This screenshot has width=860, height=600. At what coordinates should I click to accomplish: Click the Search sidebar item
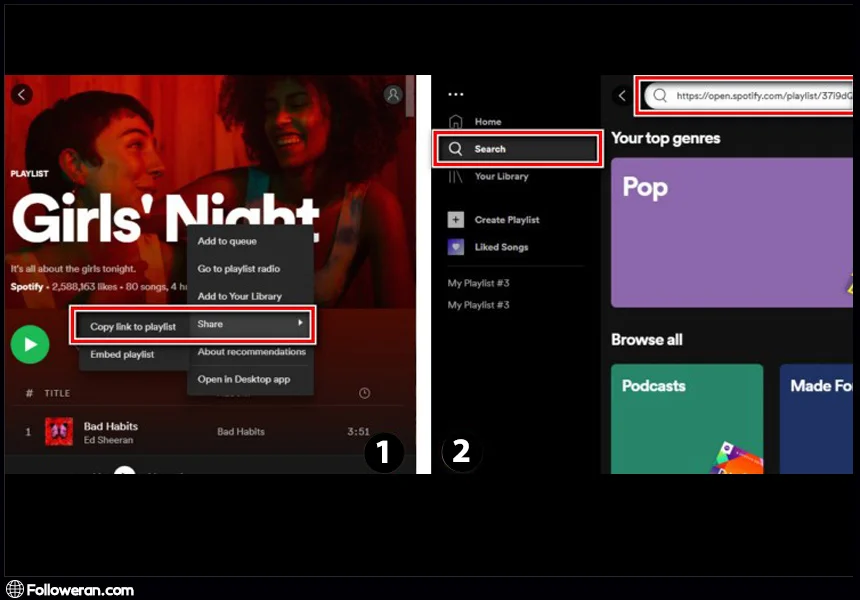tap(518, 149)
